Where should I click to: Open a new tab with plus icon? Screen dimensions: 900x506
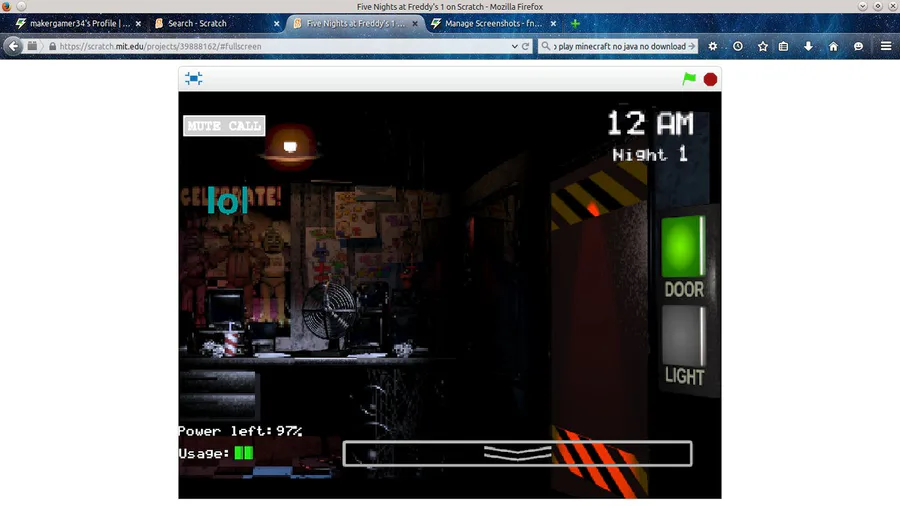point(575,24)
